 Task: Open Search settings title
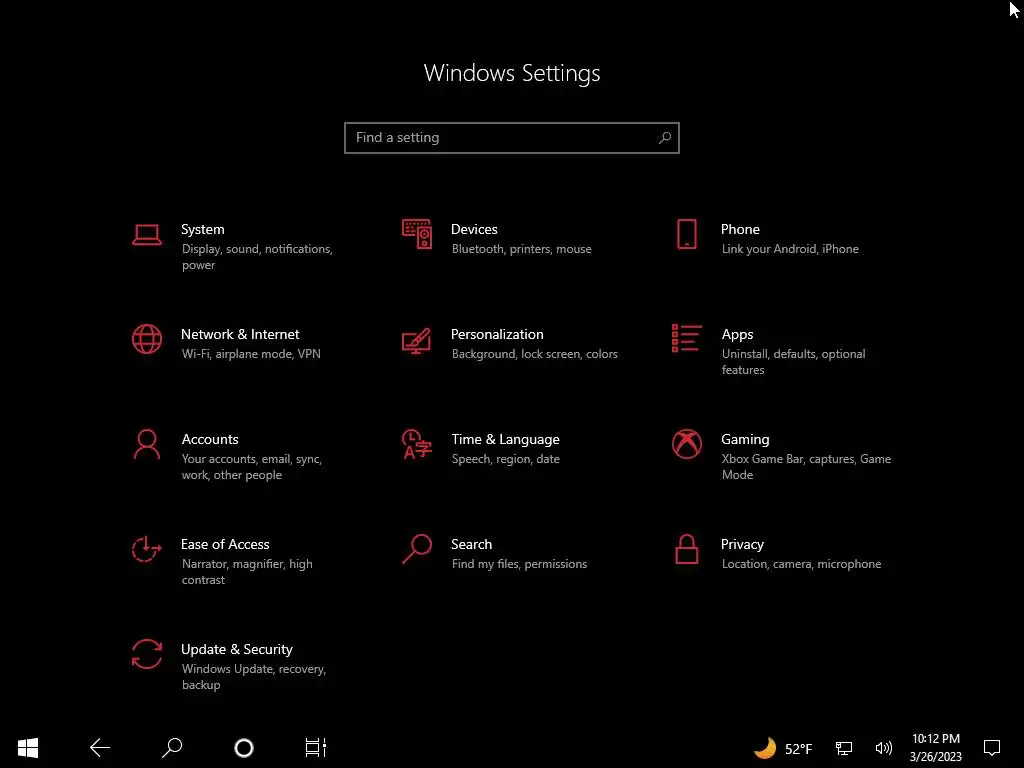(472, 545)
